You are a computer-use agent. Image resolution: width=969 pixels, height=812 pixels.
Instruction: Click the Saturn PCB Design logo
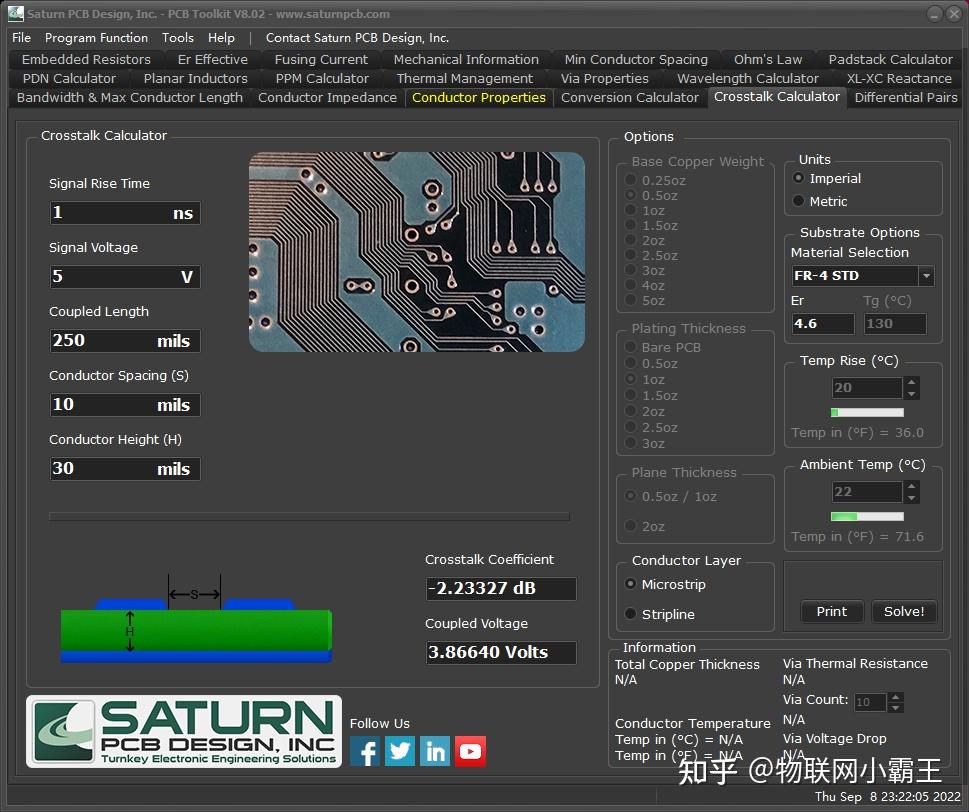pyautogui.click(x=183, y=730)
